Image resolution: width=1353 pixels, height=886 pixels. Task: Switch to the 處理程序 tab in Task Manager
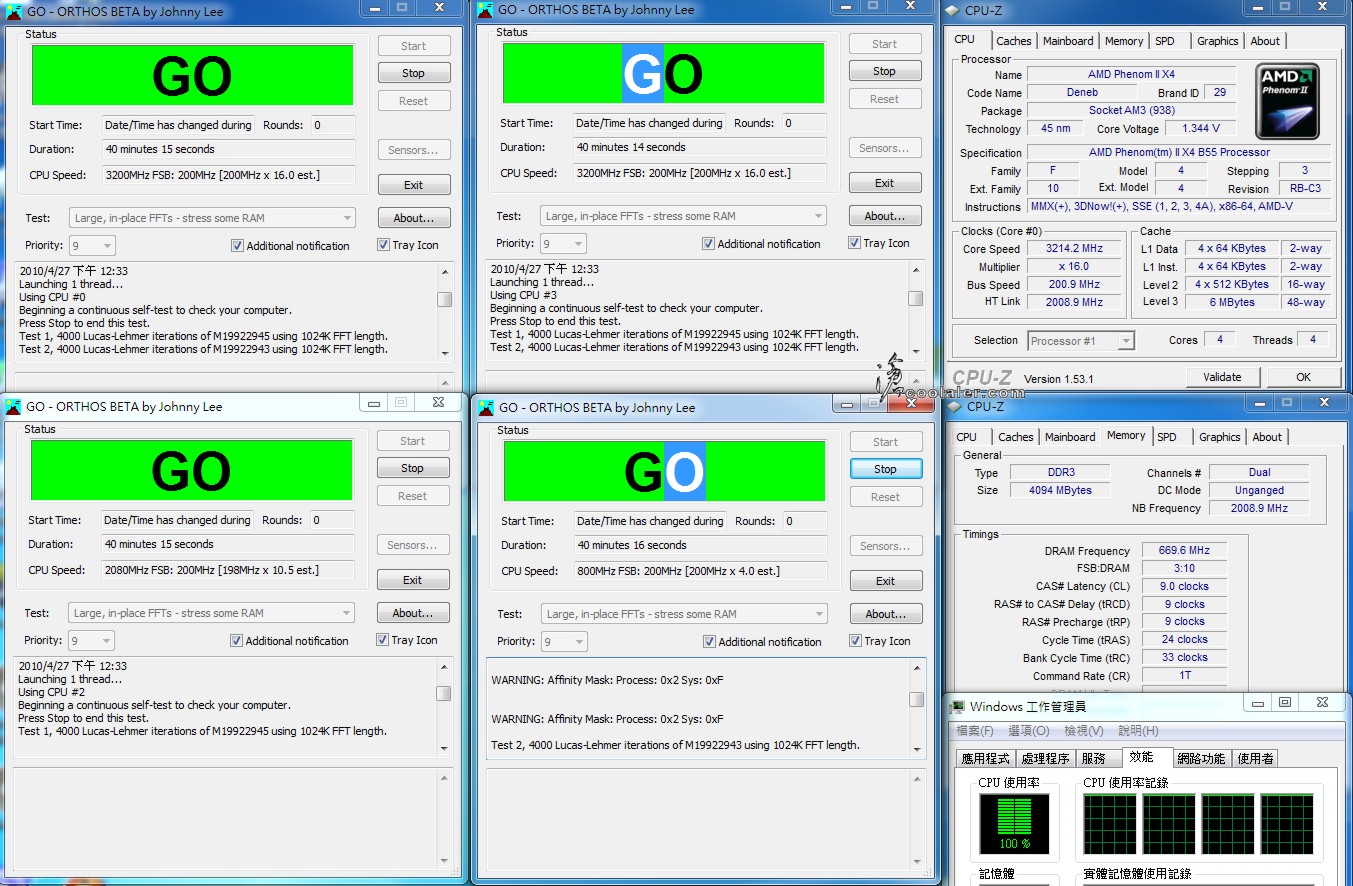click(1045, 759)
